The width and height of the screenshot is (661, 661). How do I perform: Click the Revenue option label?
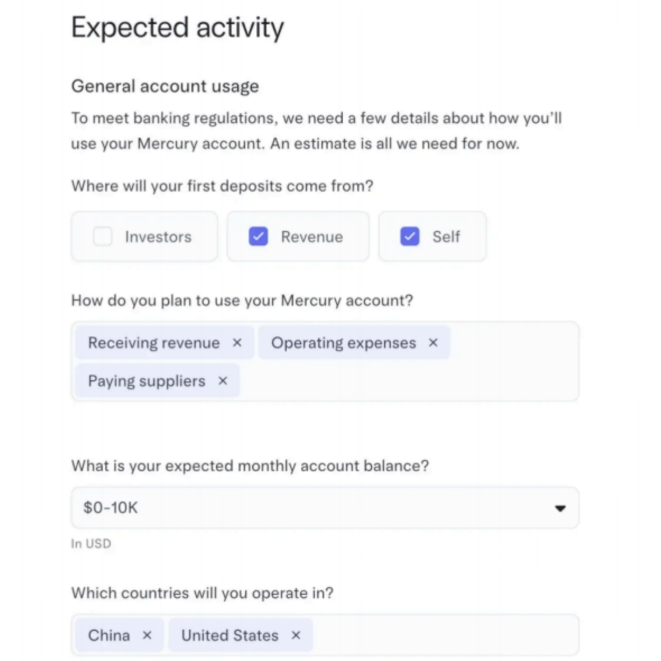tap(312, 237)
